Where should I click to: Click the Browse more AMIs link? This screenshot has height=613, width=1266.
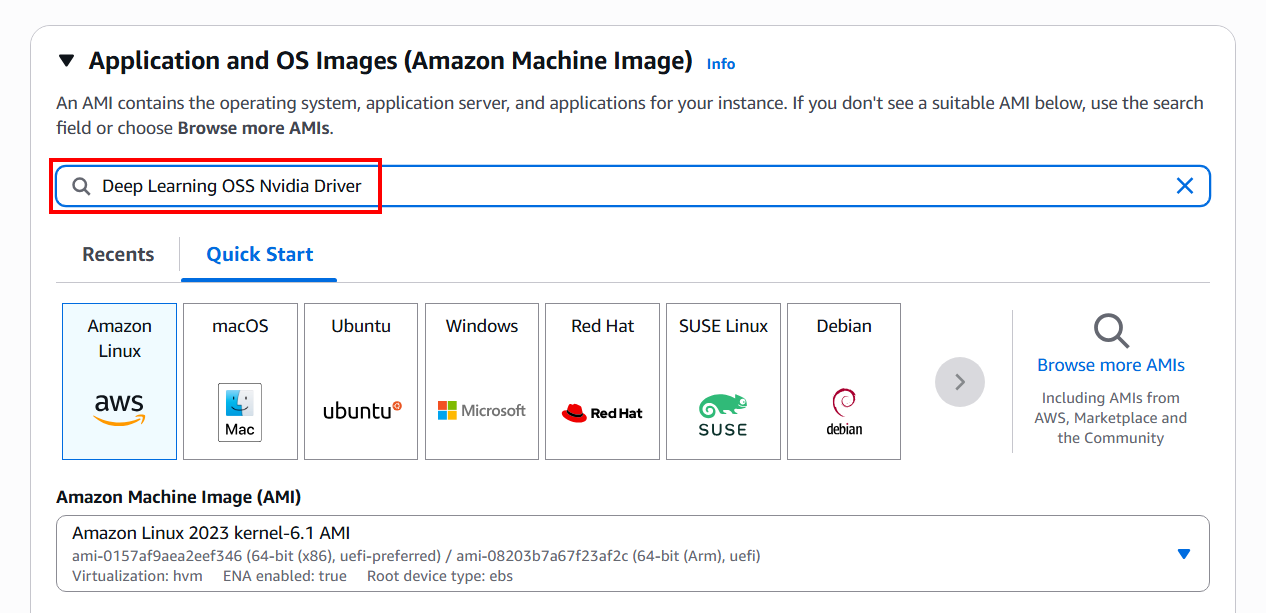click(x=1111, y=365)
